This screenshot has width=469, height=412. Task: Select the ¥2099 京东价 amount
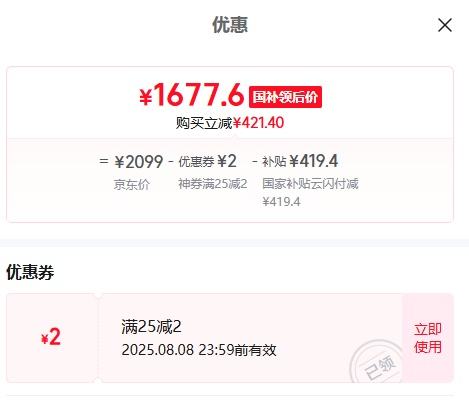(x=139, y=162)
